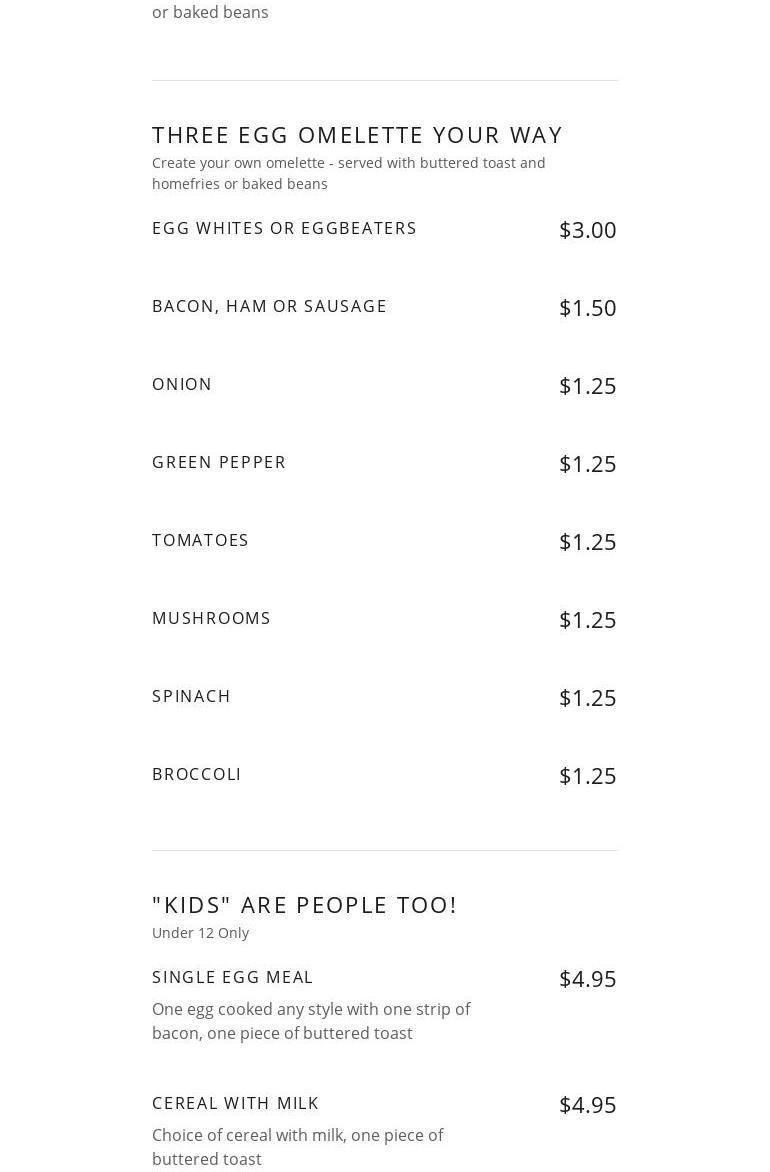Click the Under 12 Only subtitle
Viewport: 770px width, 1172px height.
(x=200, y=932)
